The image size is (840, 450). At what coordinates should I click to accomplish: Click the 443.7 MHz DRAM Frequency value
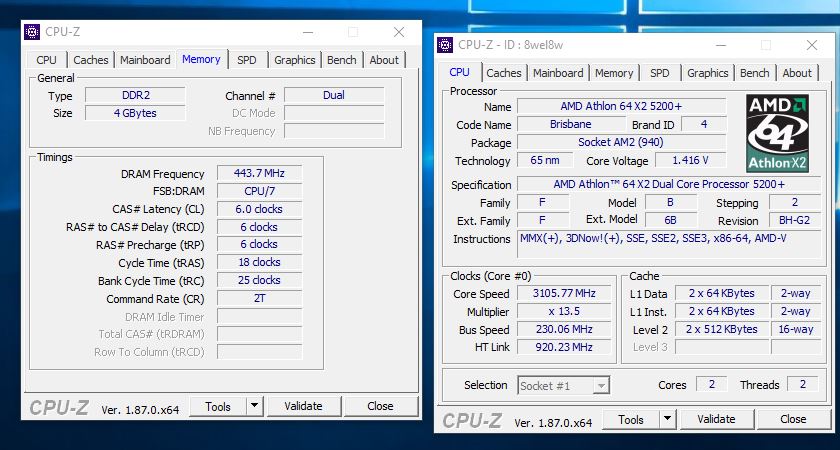(x=259, y=173)
